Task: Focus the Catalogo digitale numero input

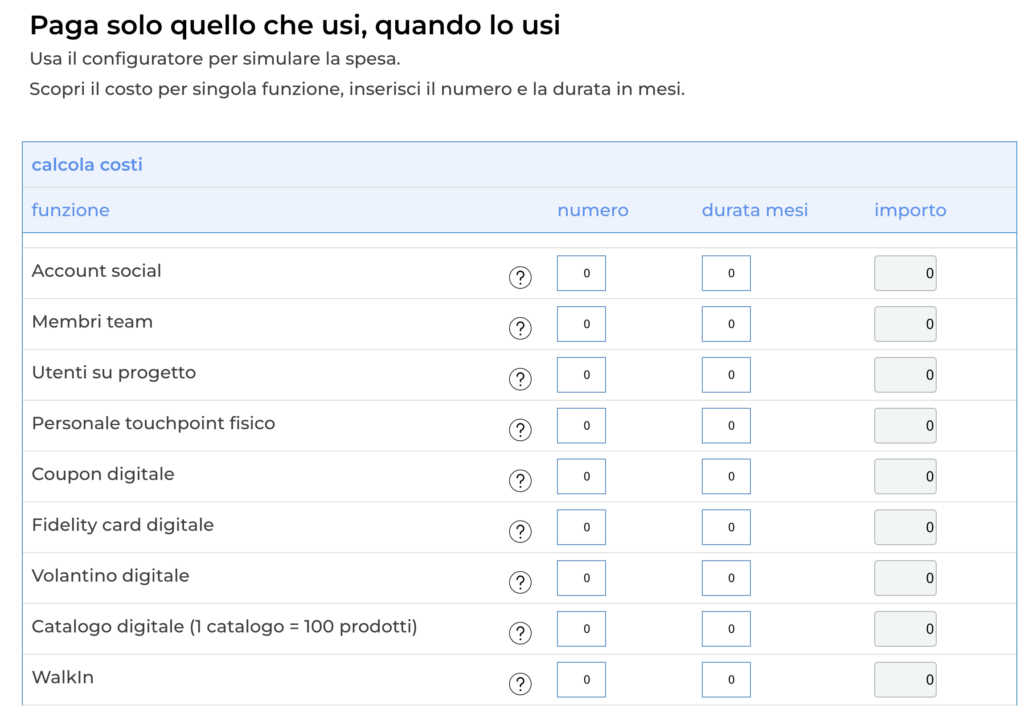Action: coord(581,629)
